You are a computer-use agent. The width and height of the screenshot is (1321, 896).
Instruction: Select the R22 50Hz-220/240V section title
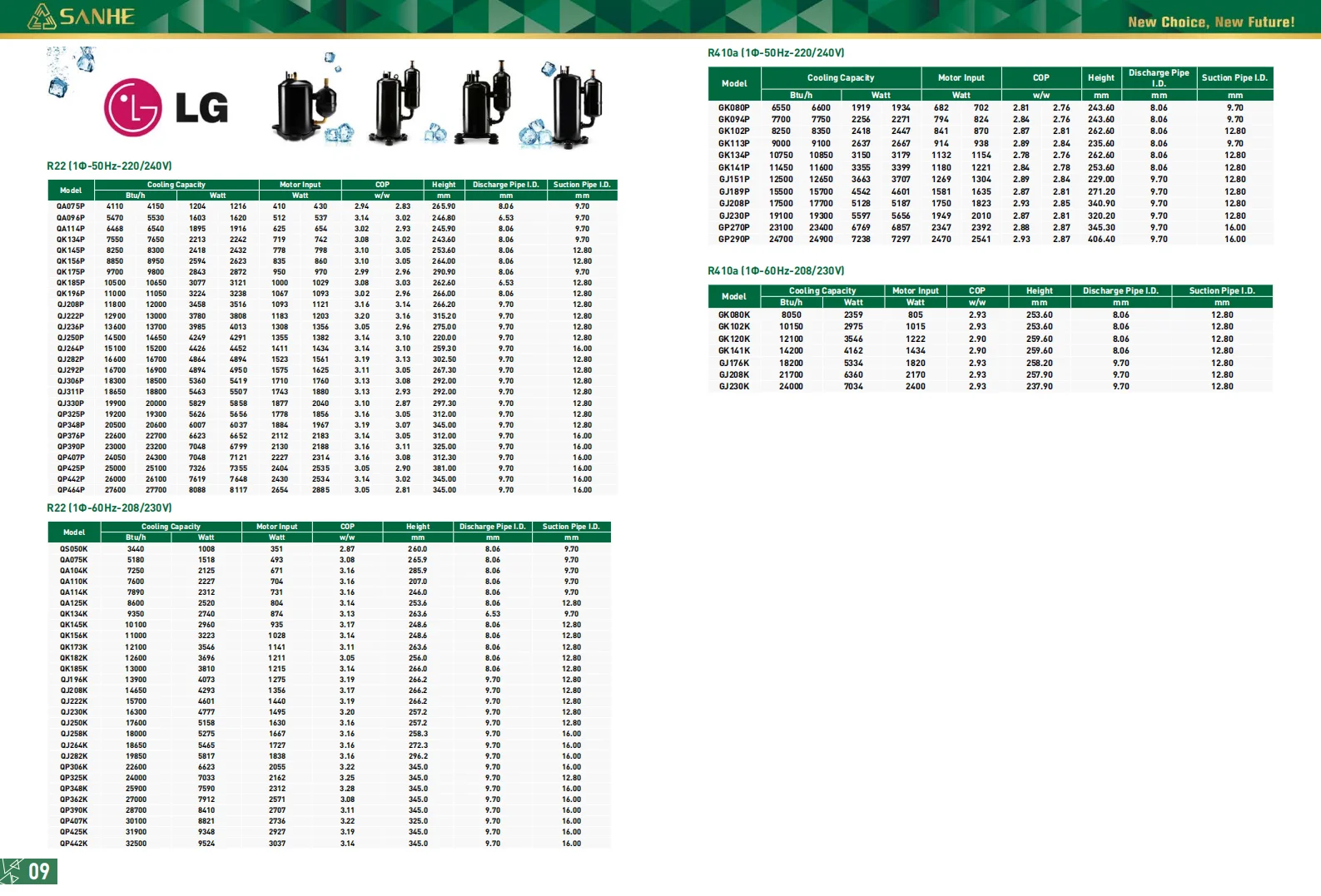[109, 166]
